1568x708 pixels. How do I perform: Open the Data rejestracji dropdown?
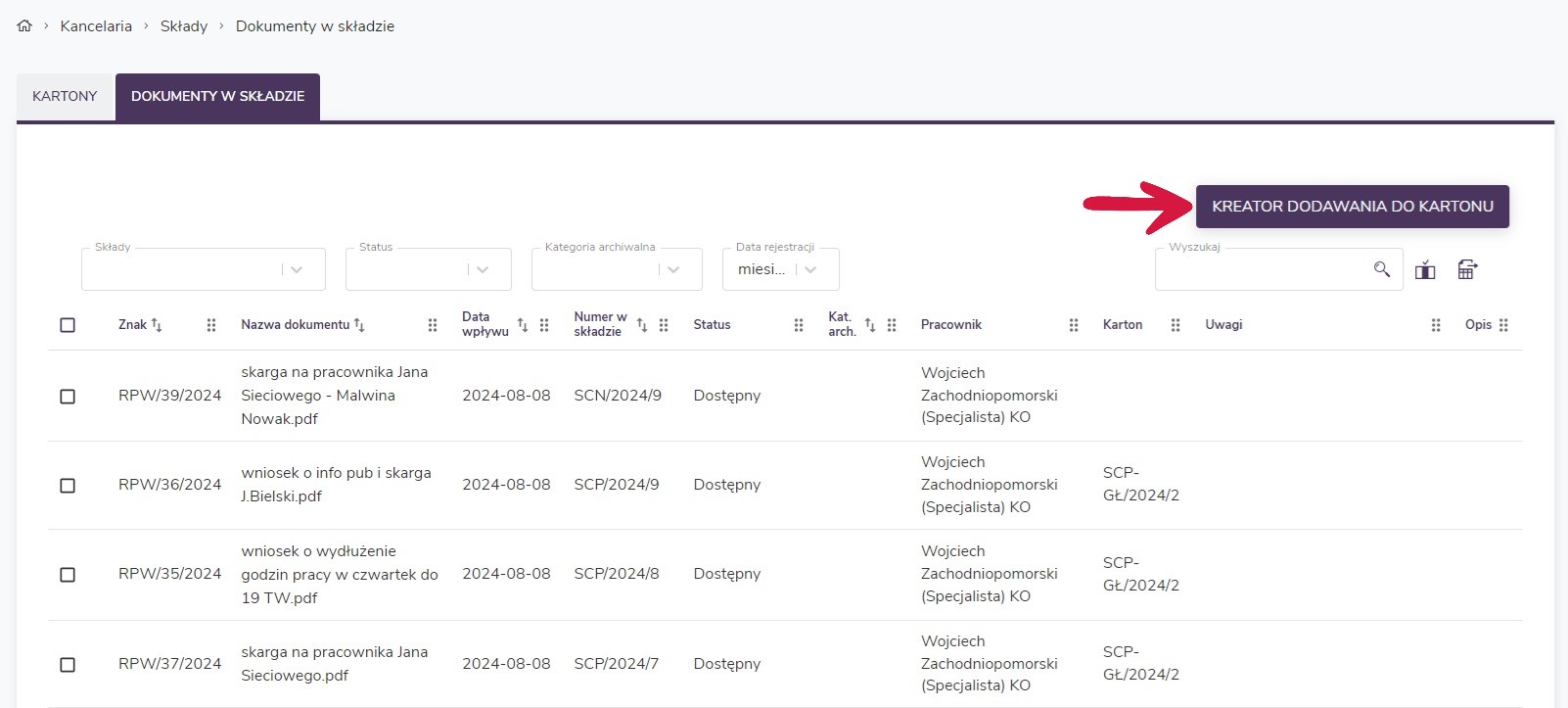[810, 270]
